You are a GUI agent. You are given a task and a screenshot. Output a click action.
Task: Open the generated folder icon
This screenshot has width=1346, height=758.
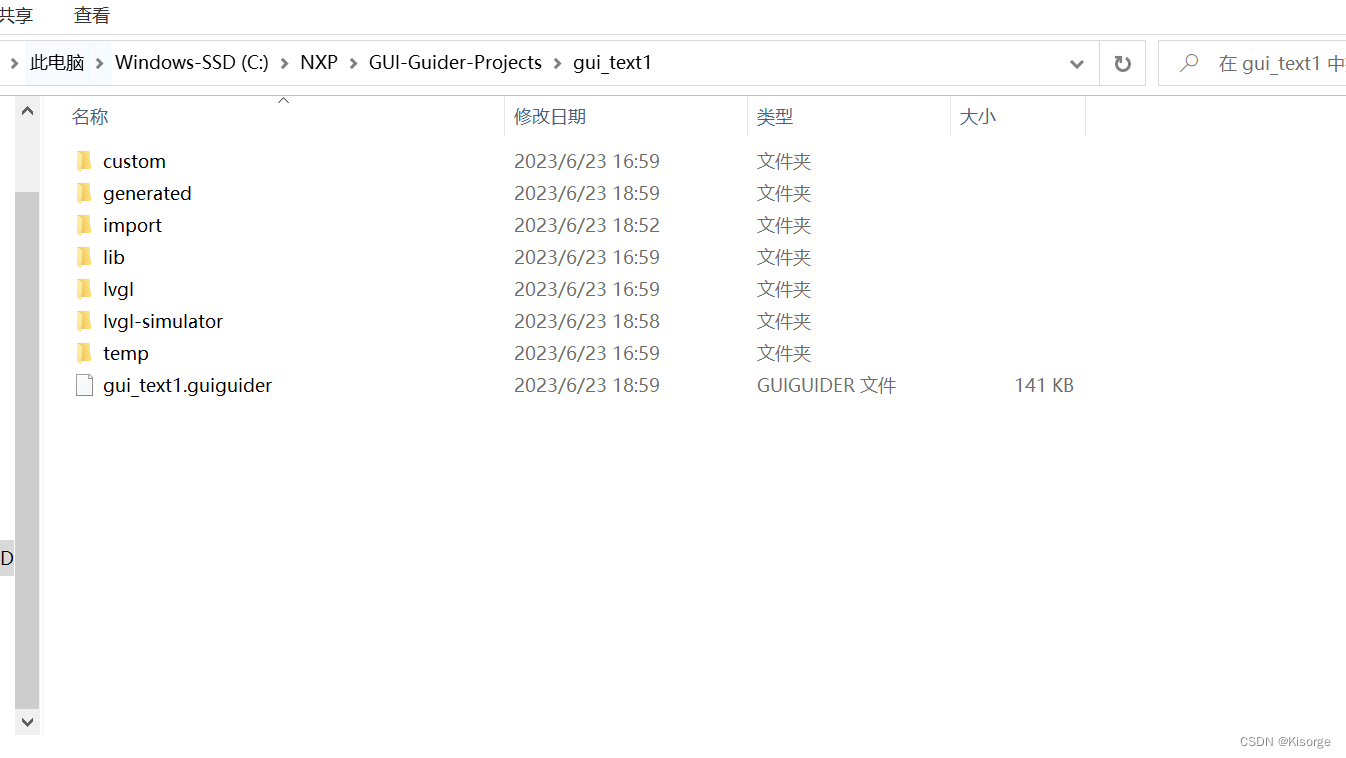point(84,193)
